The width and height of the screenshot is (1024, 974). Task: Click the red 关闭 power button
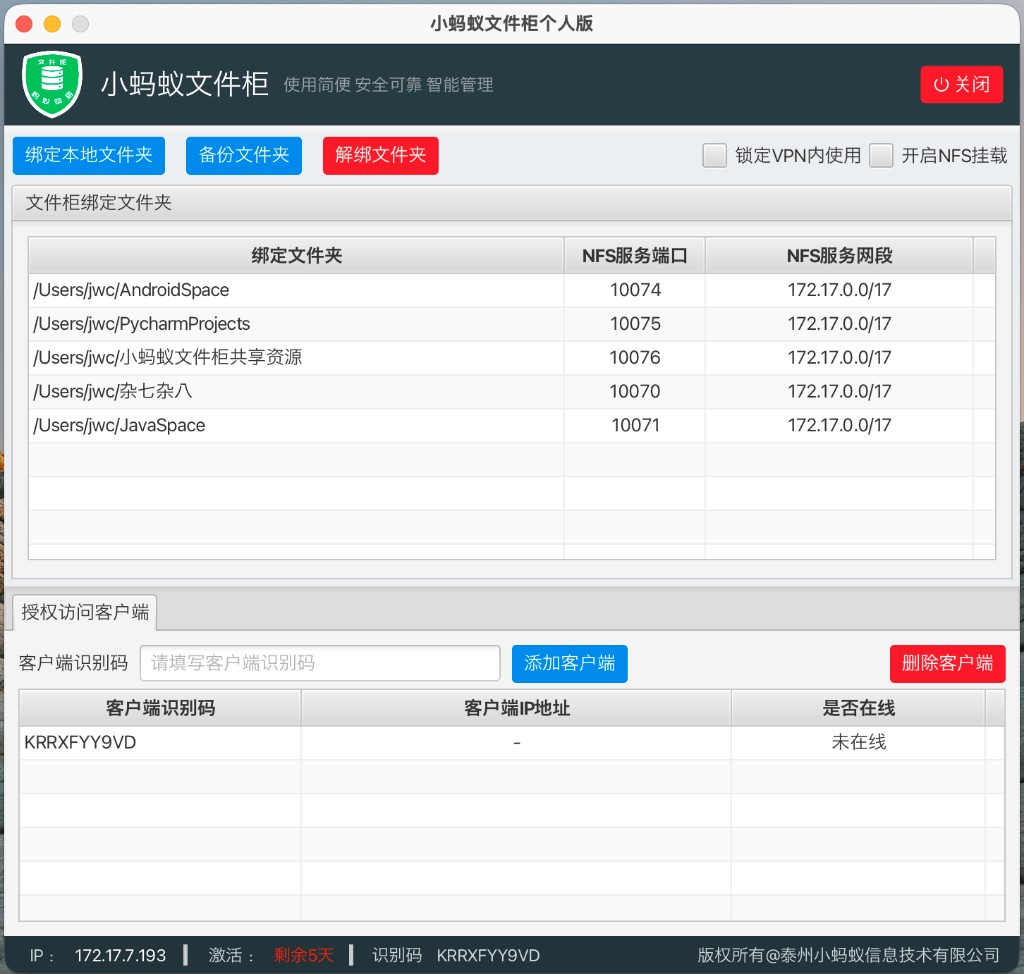point(961,84)
